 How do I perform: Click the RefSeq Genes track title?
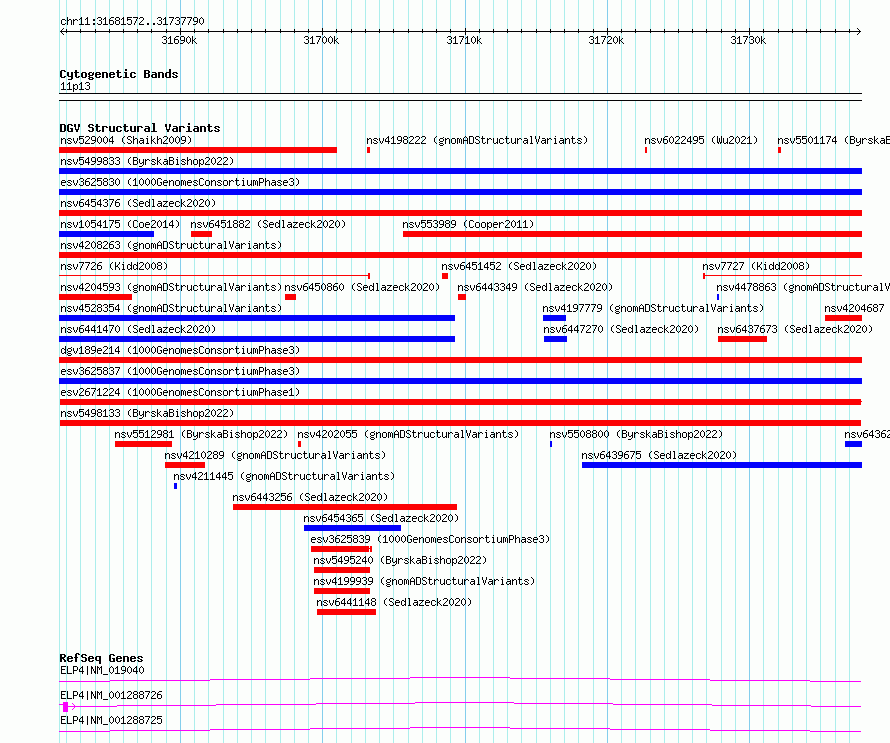pos(101,658)
